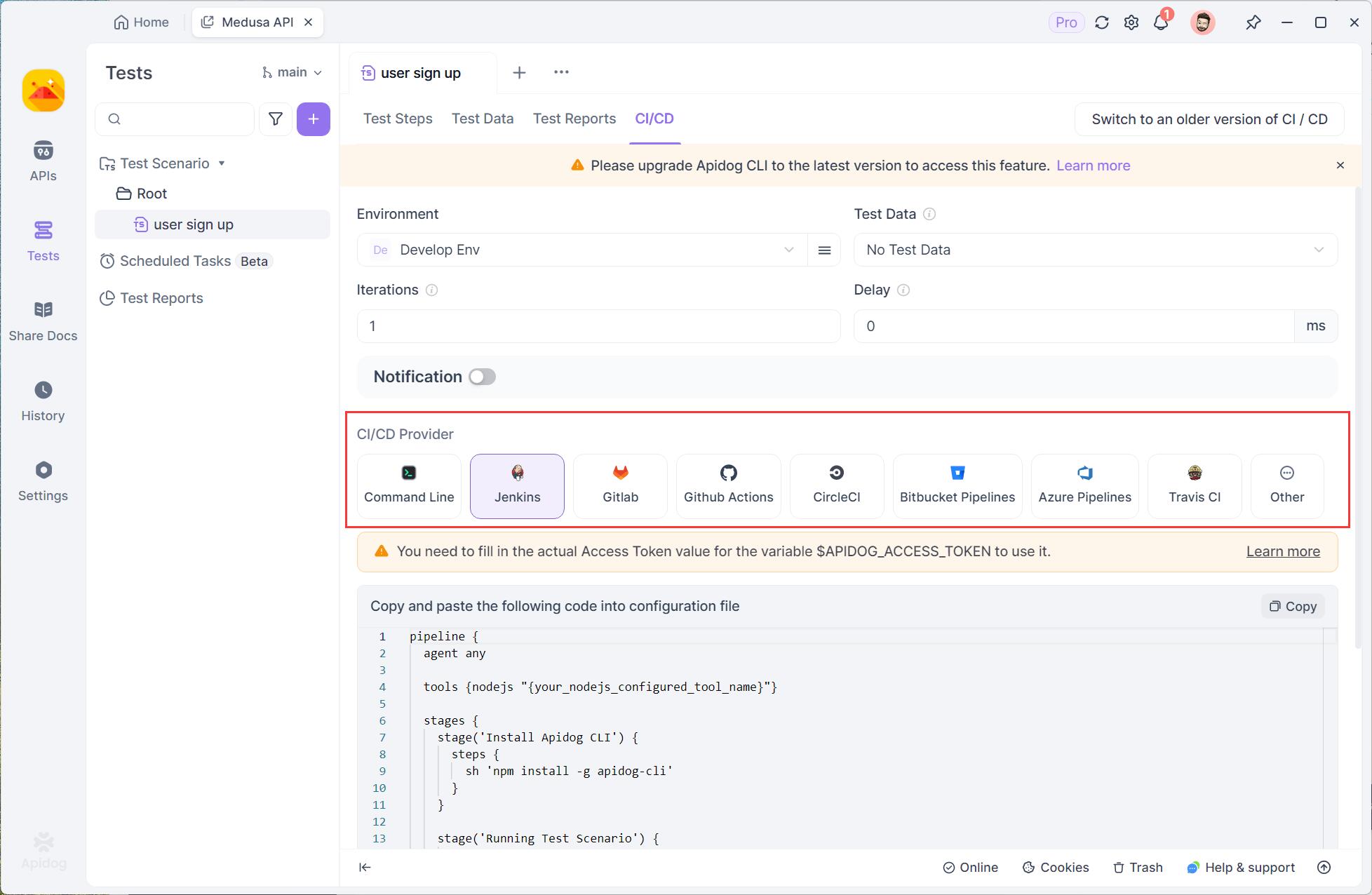Select user sign up in test tree
This screenshot has height=895, width=1372.
[213, 224]
